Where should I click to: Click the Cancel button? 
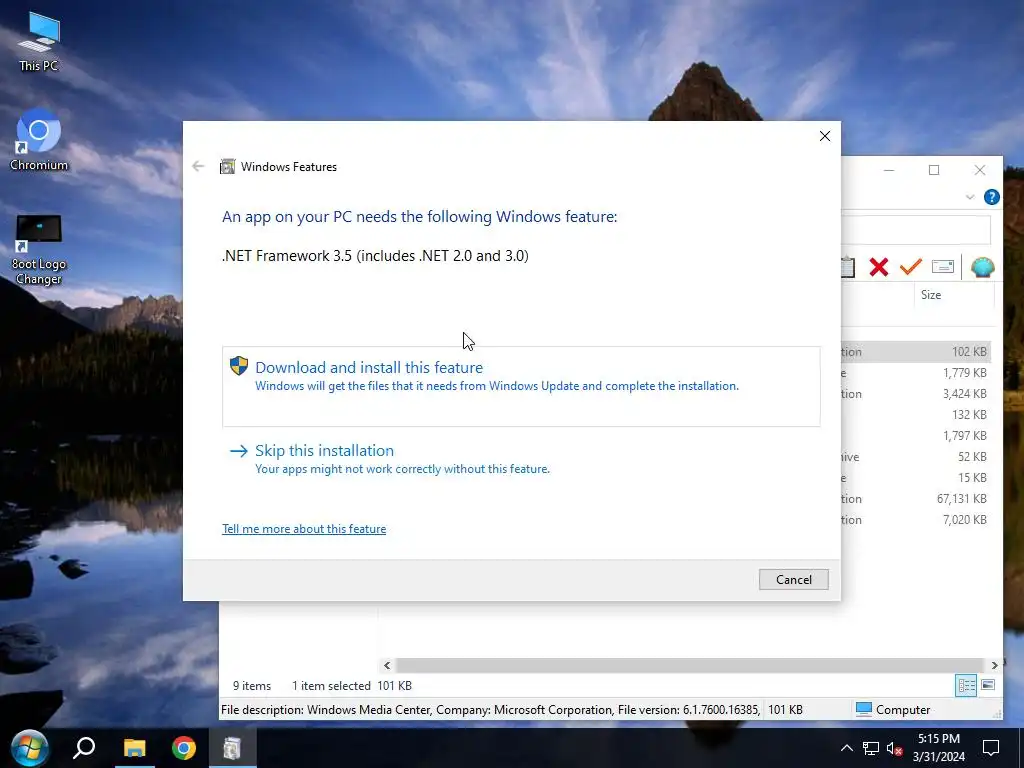[793, 579]
